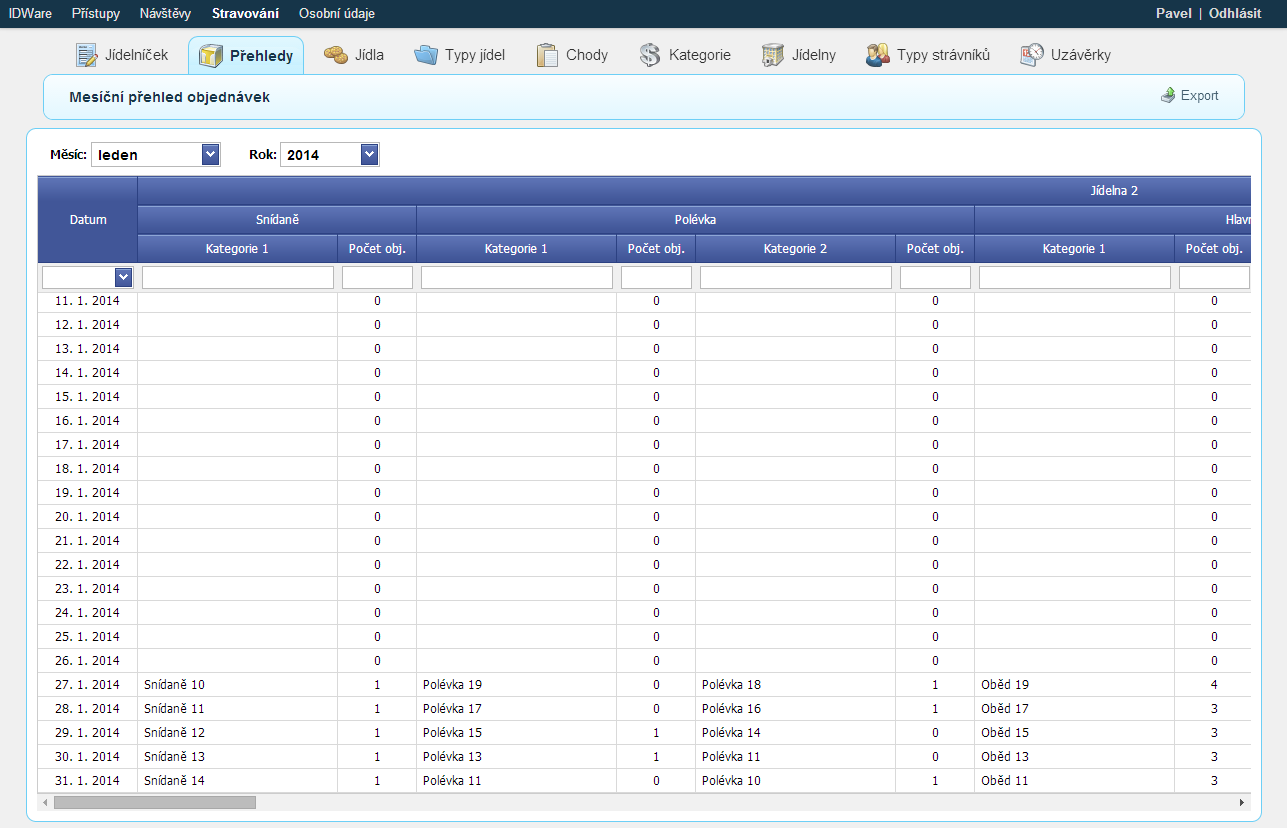Open the Návštěvy menu
This screenshot has width=1287, height=828.
(165, 13)
